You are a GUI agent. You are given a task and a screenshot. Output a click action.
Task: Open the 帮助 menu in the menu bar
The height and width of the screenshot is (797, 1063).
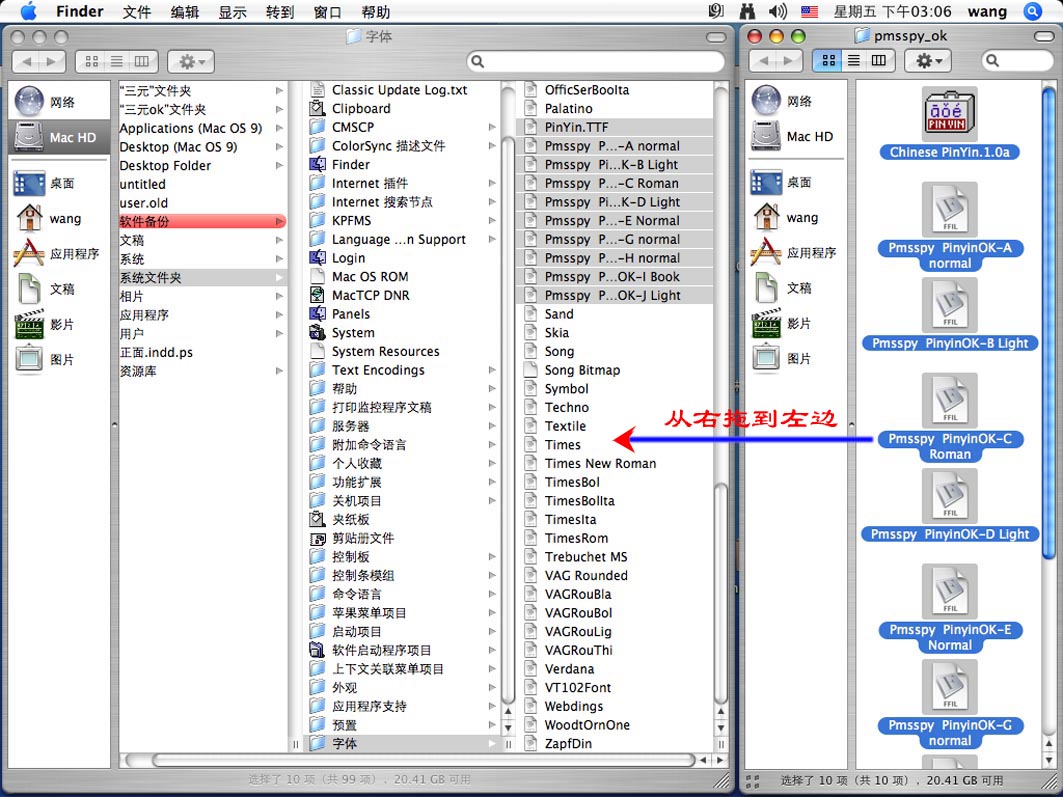pos(375,12)
